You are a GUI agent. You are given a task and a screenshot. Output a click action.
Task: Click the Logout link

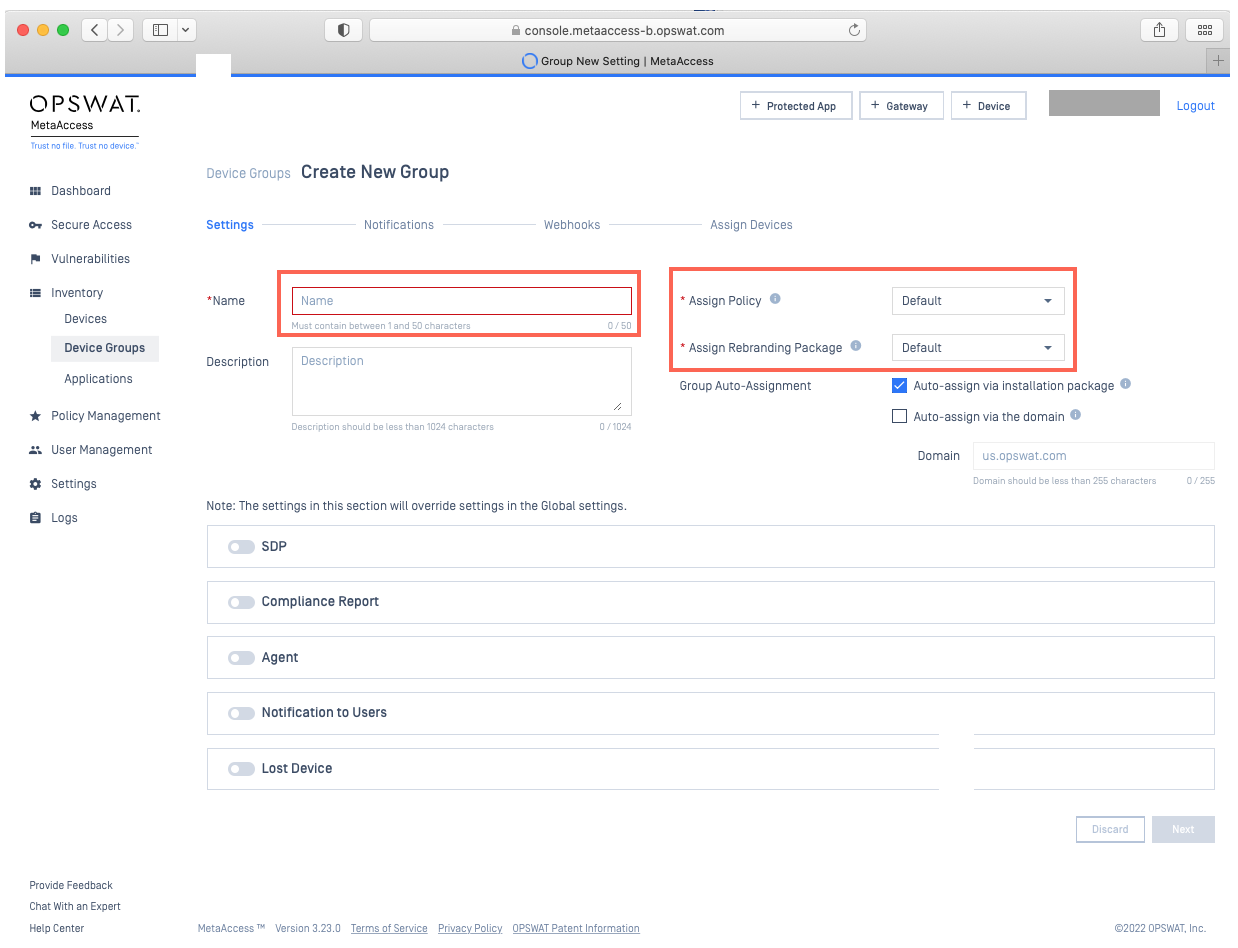(x=1196, y=106)
